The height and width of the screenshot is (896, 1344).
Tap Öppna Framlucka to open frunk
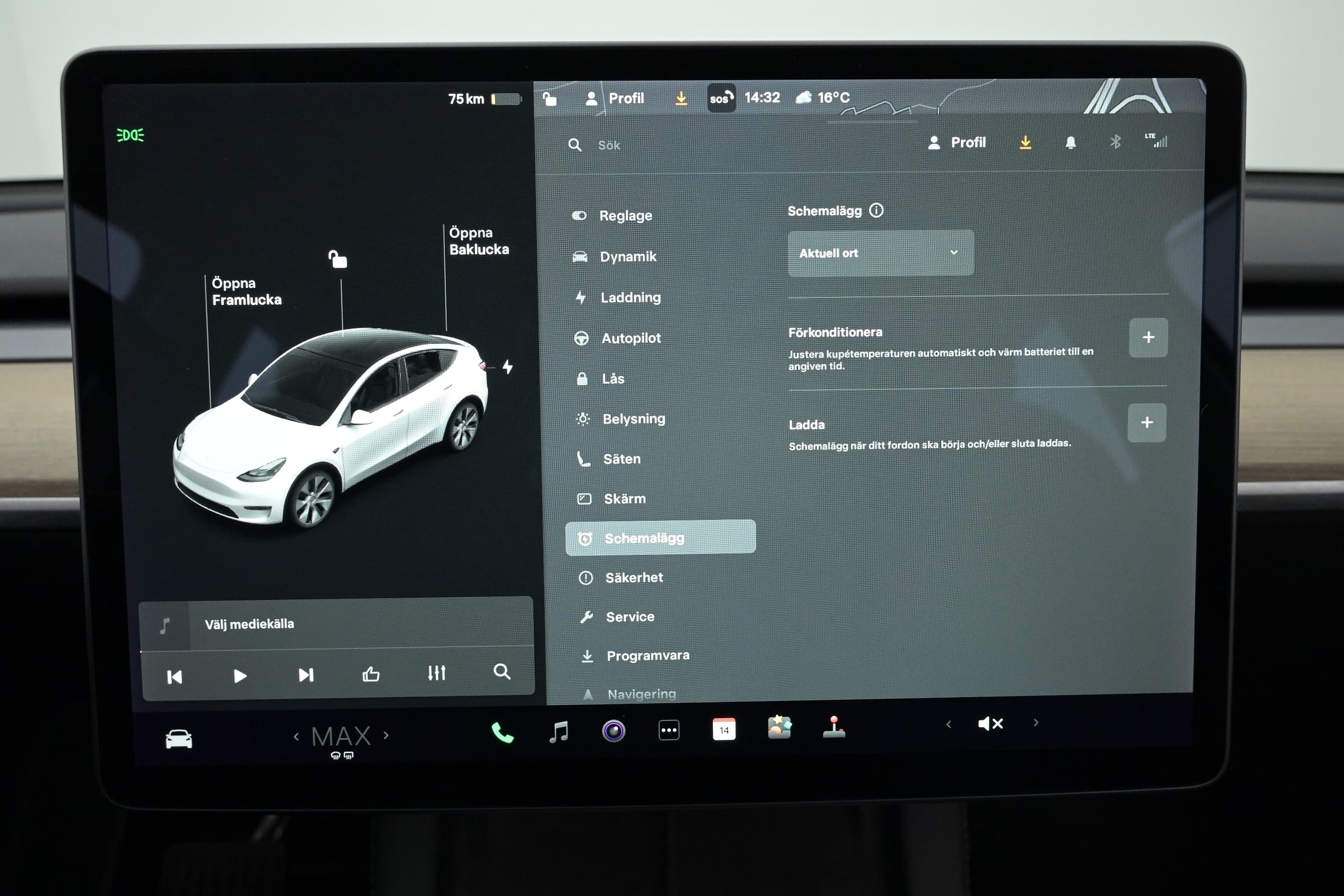click(x=246, y=291)
